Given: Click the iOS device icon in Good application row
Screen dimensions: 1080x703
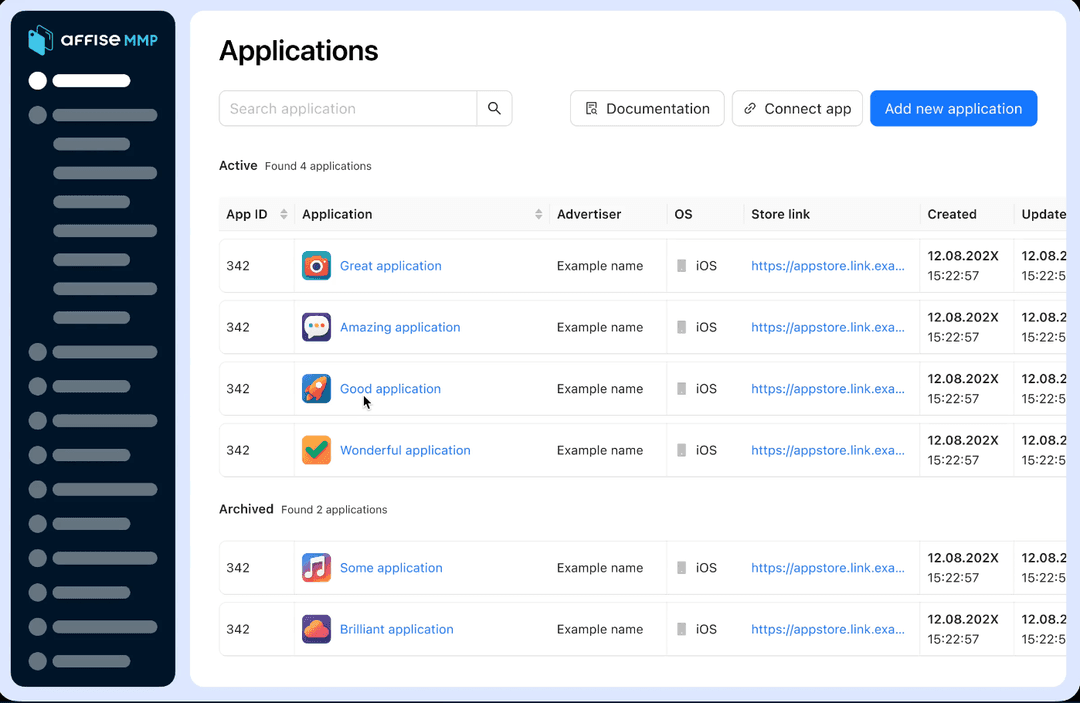Looking at the screenshot, I should (x=681, y=388).
